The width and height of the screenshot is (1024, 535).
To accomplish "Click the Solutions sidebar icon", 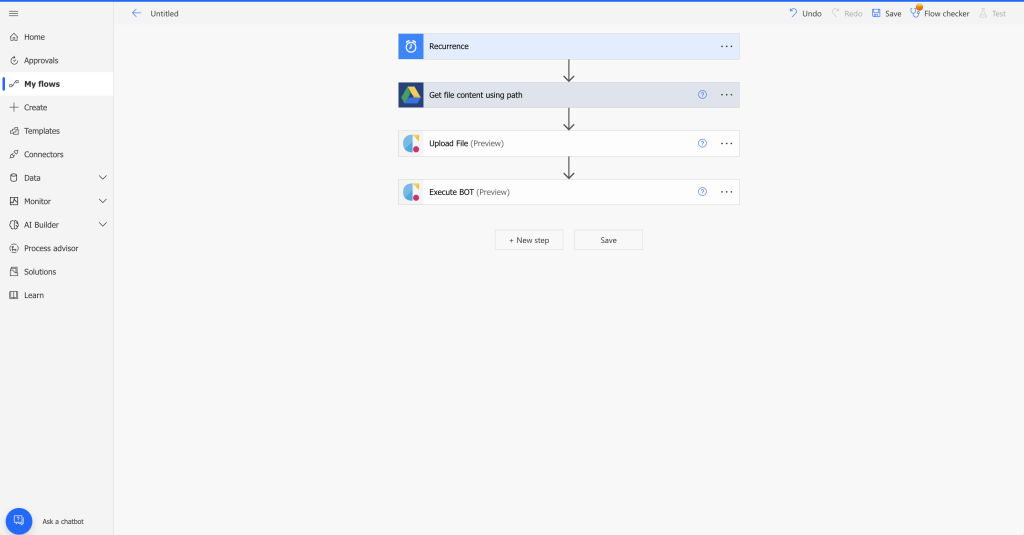I will tap(14, 272).
